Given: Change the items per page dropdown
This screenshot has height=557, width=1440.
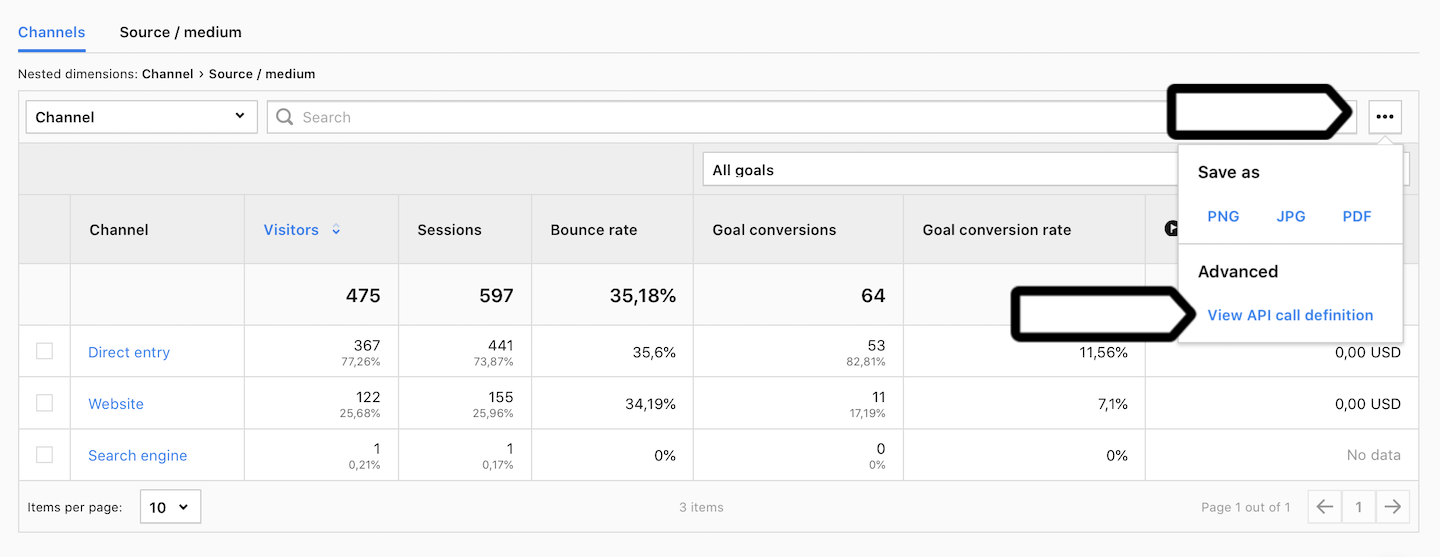Looking at the screenshot, I should pyautogui.click(x=170, y=507).
